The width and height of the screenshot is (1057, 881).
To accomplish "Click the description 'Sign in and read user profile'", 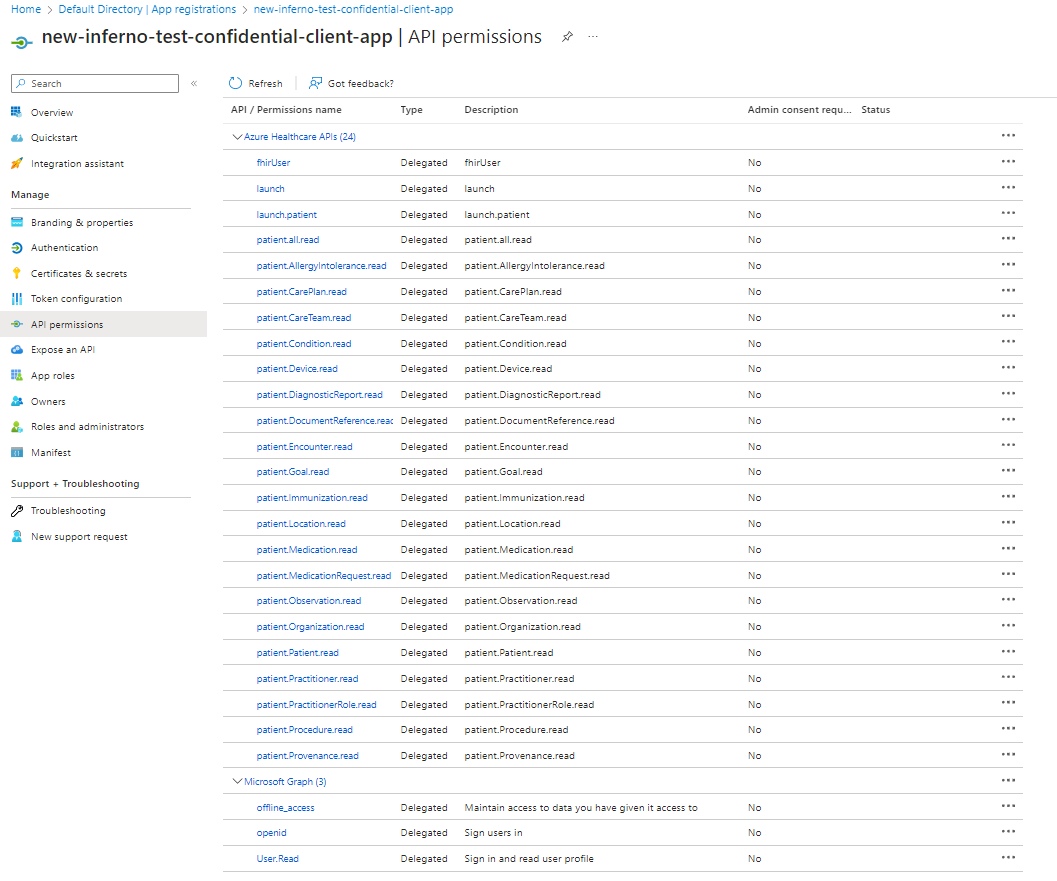I will 529,859.
